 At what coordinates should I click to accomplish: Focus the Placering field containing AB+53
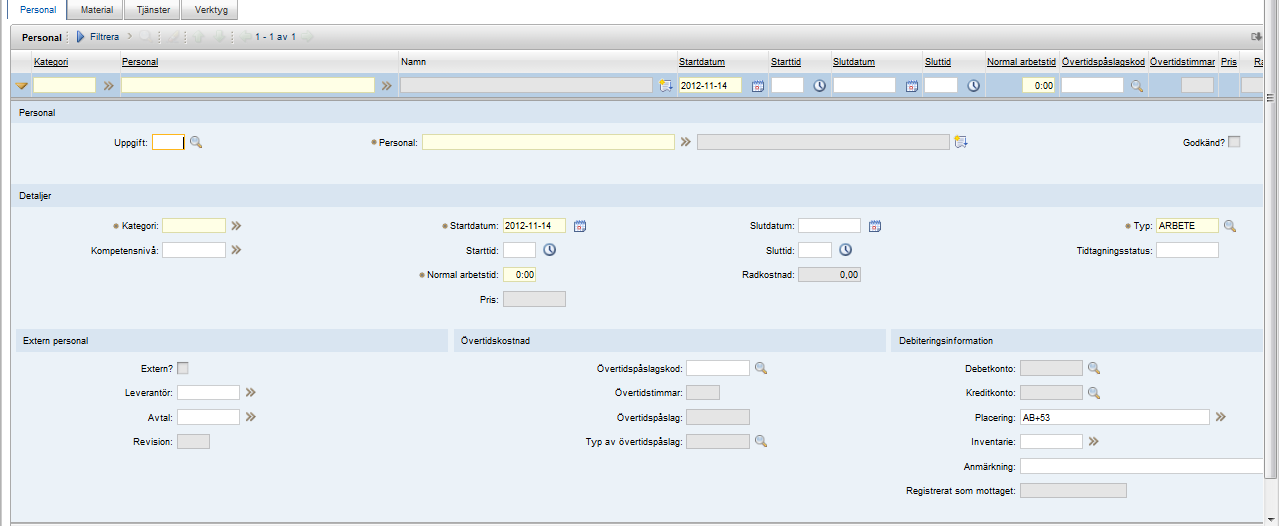pyautogui.click(x=1115, y=416)
